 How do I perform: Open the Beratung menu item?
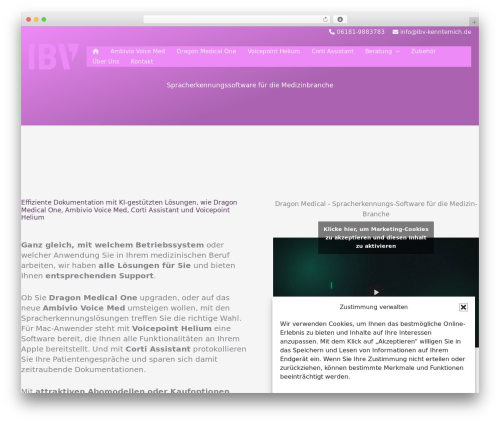(378, 51)
